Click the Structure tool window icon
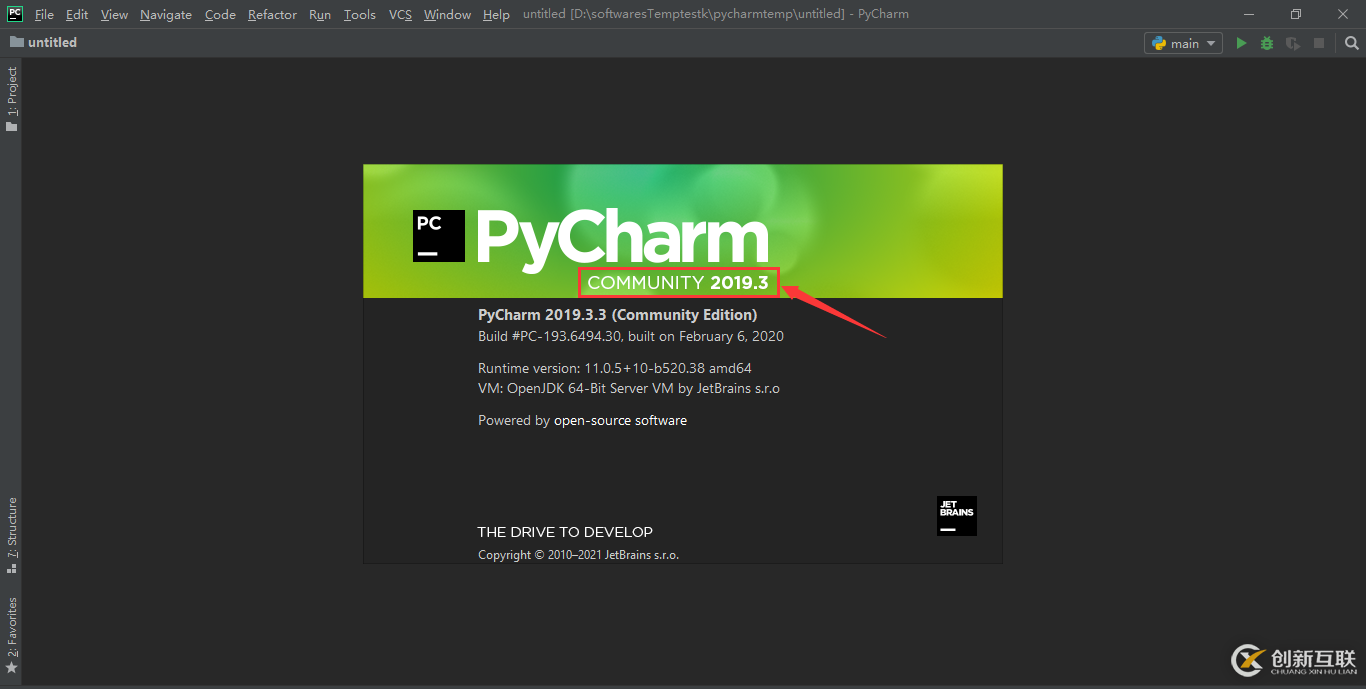The width and height of the screenshot is (1366, 689). [x=12, y=567]
